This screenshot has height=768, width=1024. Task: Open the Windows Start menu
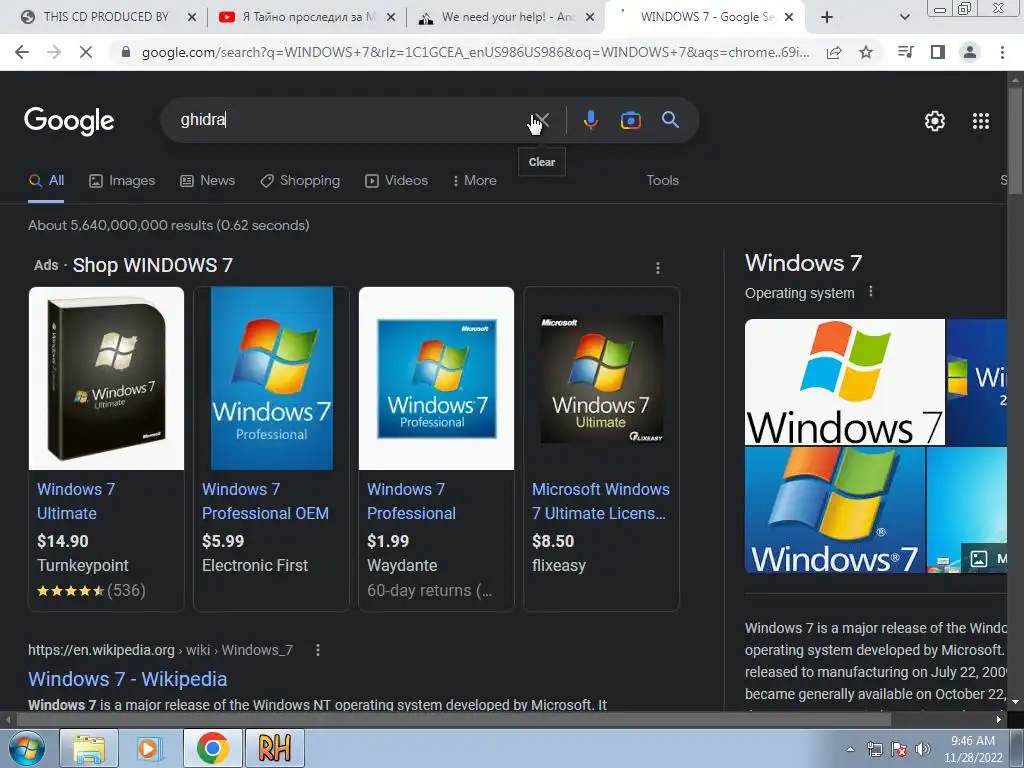coord(27,748)
